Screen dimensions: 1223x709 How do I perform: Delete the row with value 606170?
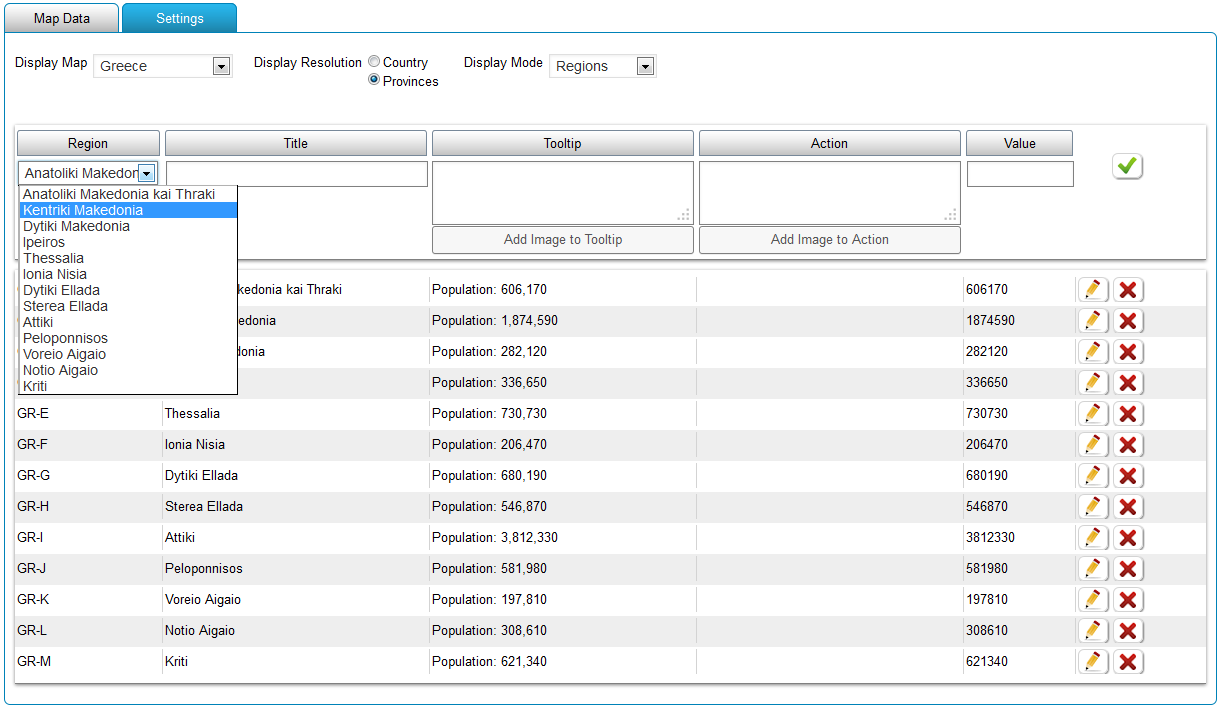click(1128, 290)
